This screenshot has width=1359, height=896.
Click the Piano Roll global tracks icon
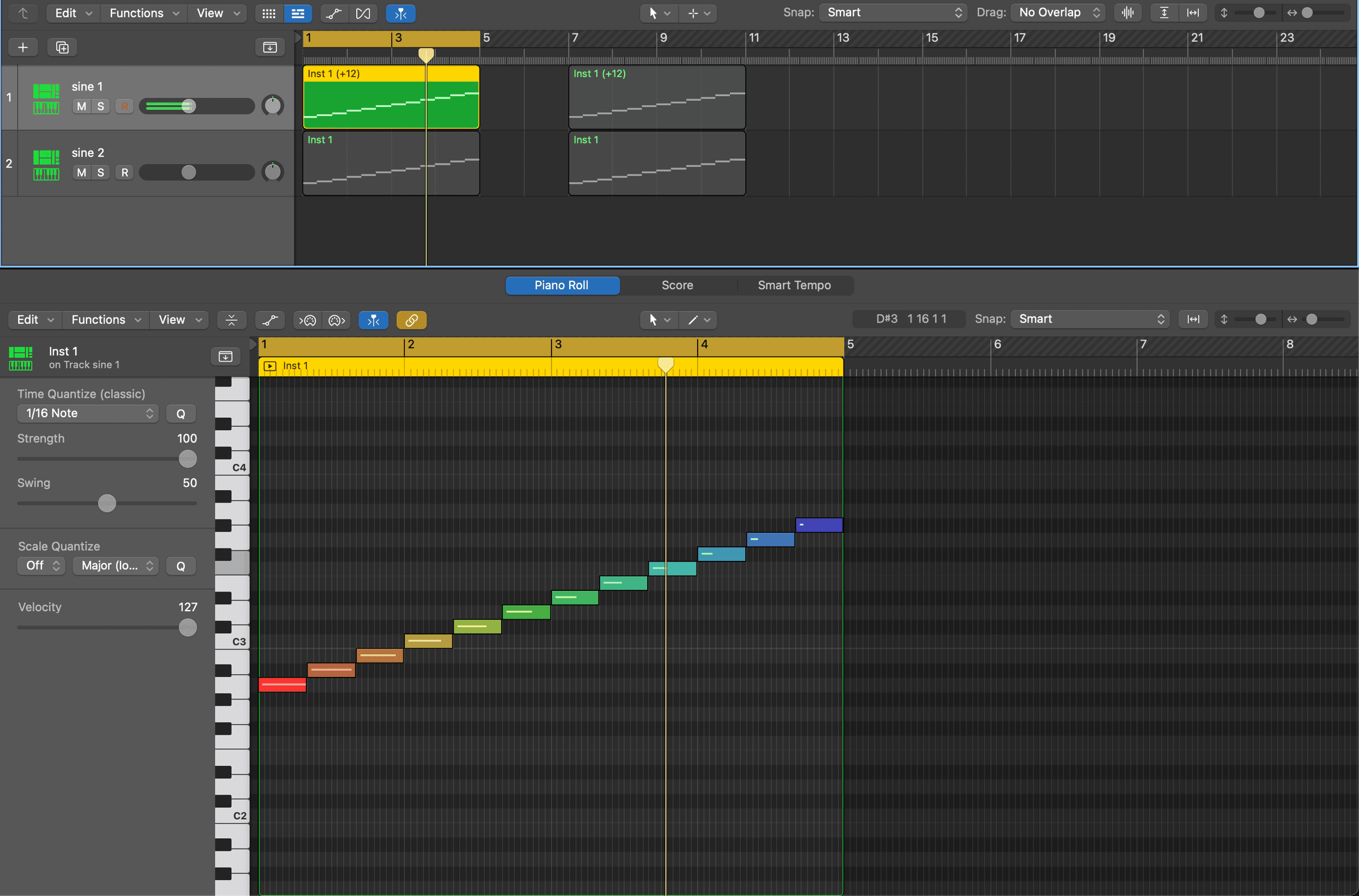click(226, 357)
